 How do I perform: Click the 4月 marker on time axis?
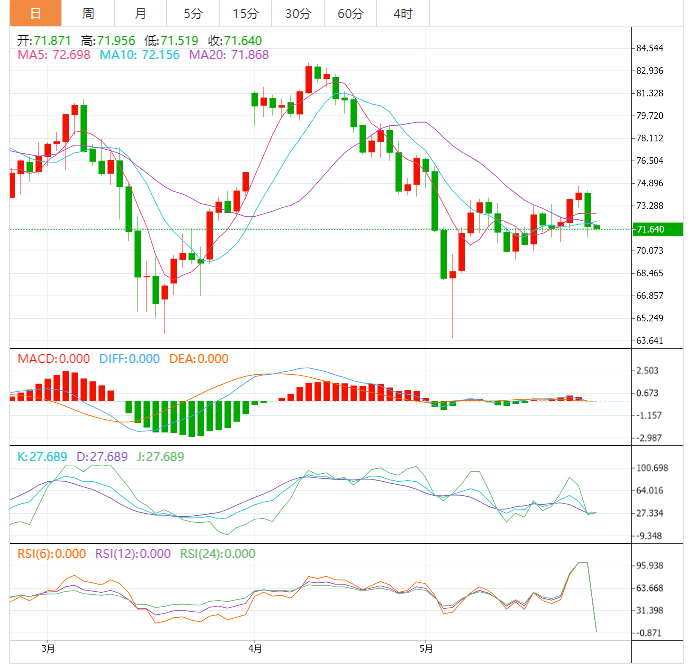coord(255,647)
